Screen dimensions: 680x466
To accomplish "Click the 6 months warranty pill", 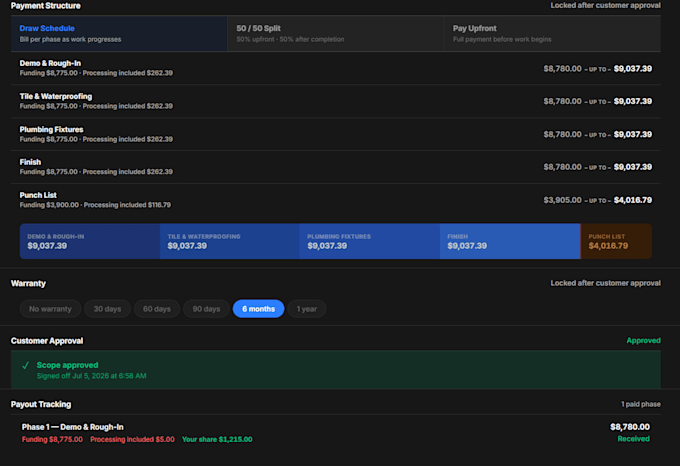I will (258, 309).
